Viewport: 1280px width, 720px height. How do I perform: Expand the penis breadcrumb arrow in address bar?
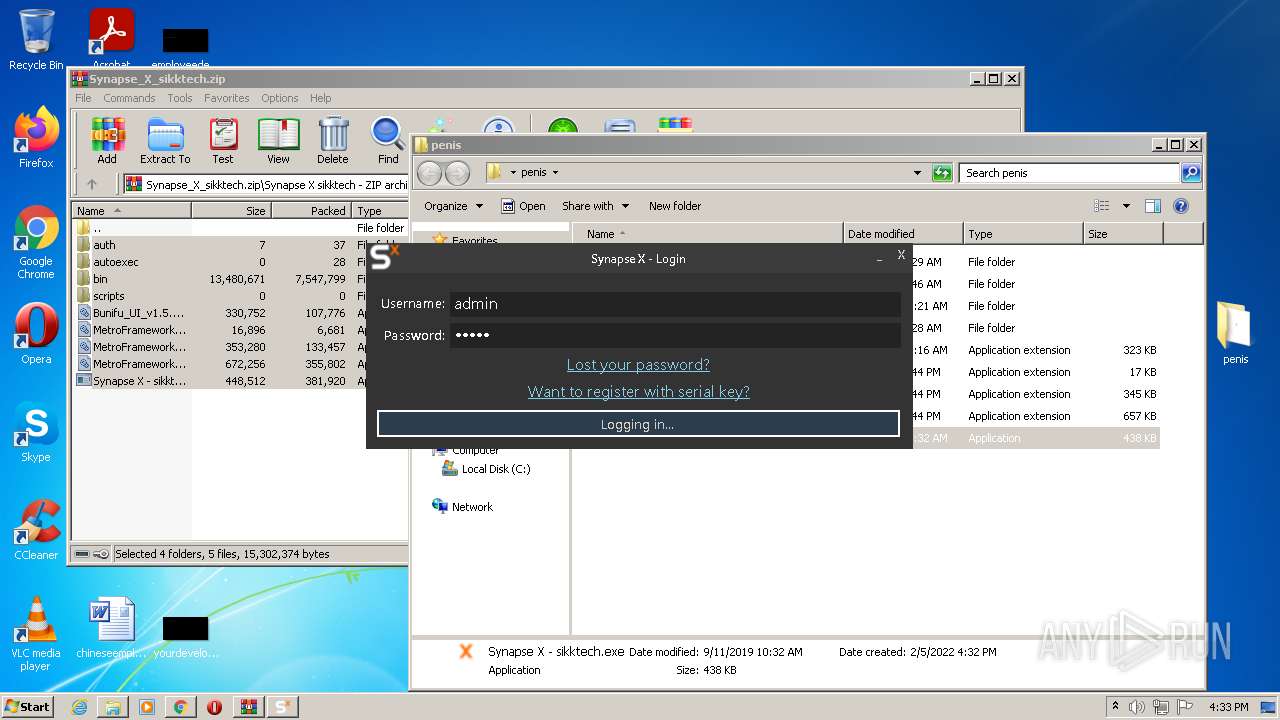(555, 173)
